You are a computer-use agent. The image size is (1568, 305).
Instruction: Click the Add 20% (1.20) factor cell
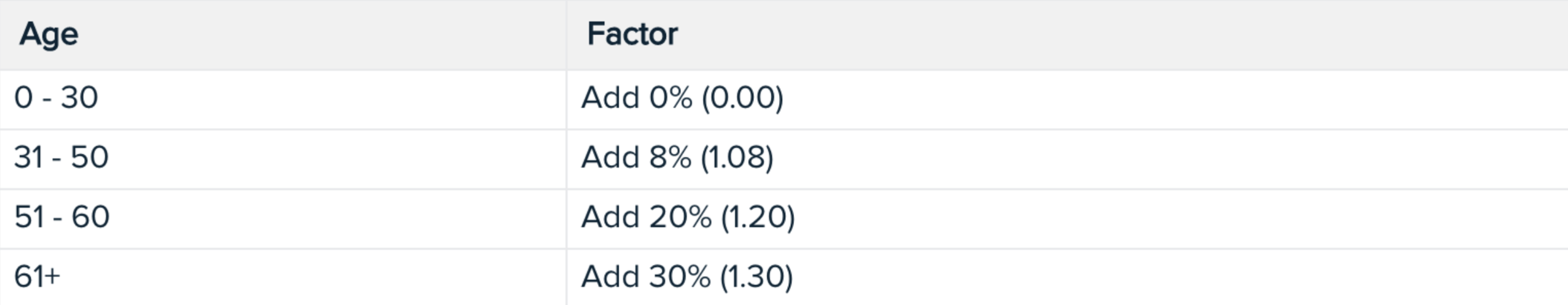point(1067,218)
